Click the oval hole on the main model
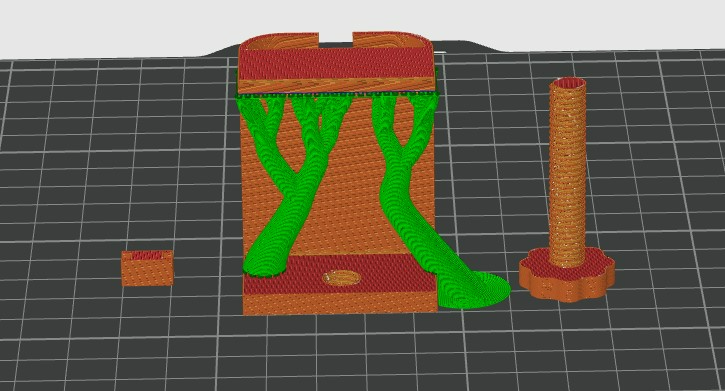725x391 pixels. point(342,278)
